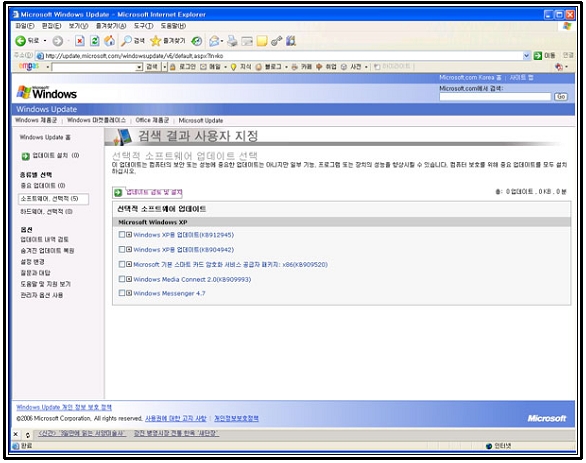Check the KB912945 update checkbox
This screenshot has width=586, height=463.
click(121, 235)
